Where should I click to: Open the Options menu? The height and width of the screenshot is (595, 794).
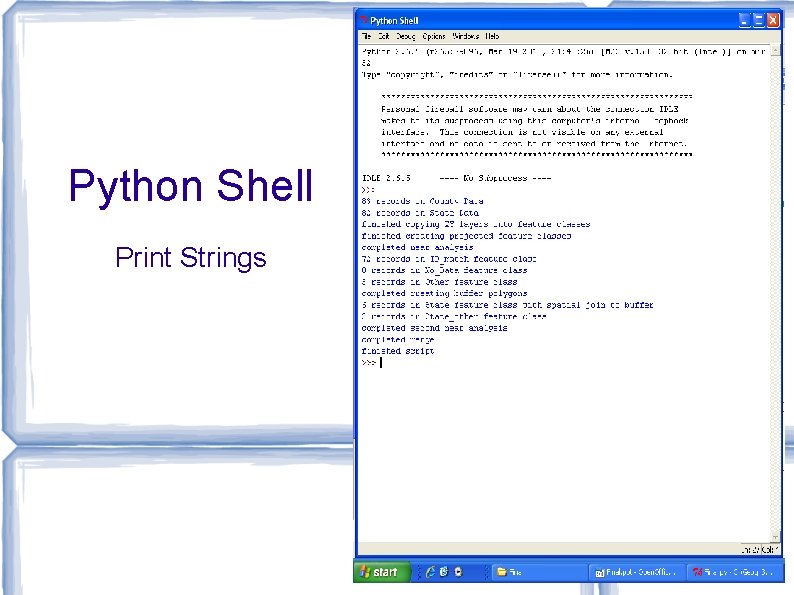(434, 36)
